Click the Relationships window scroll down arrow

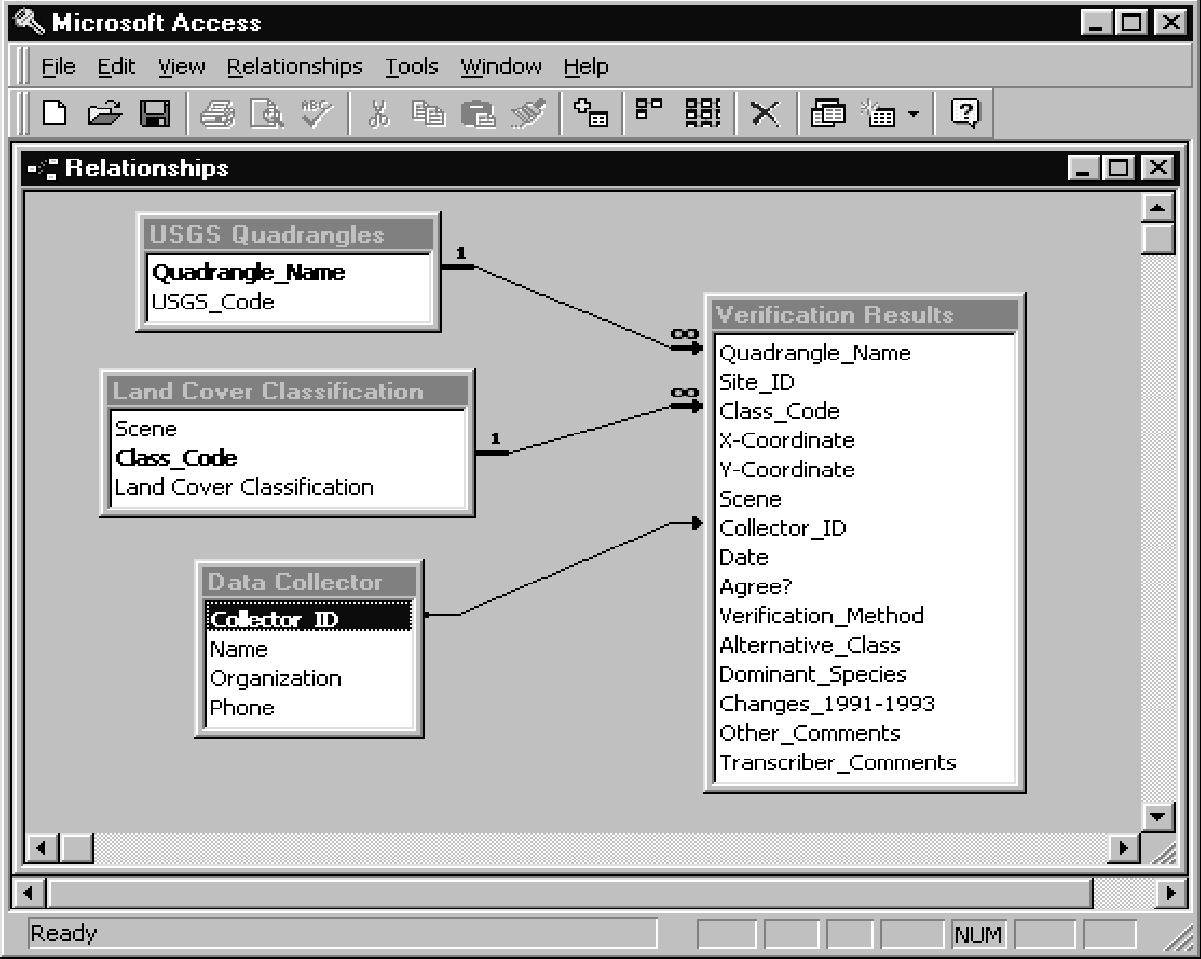[x=1158, y=816]
